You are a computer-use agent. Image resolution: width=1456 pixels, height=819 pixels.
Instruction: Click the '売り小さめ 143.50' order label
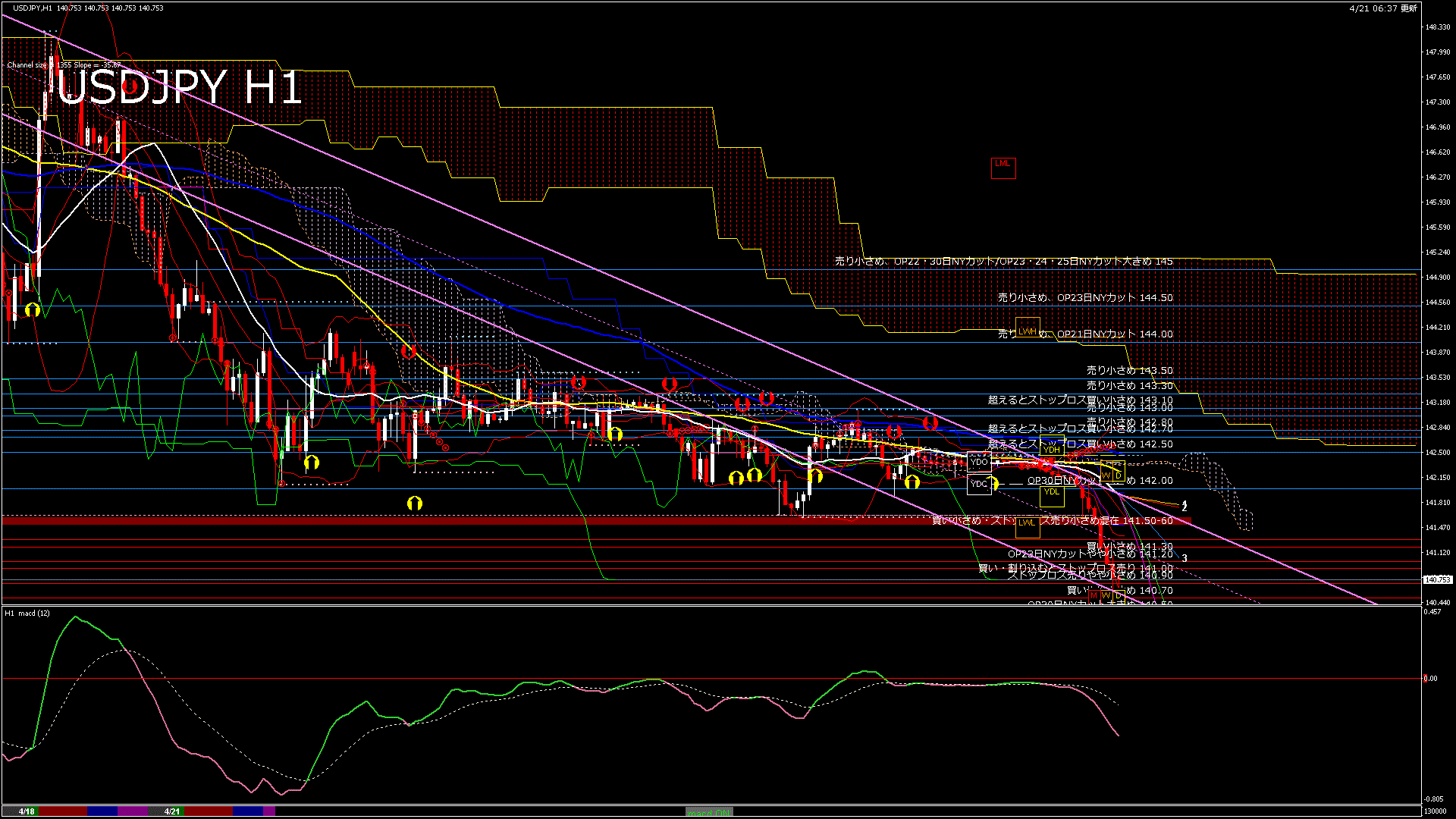click(1130, 371)
